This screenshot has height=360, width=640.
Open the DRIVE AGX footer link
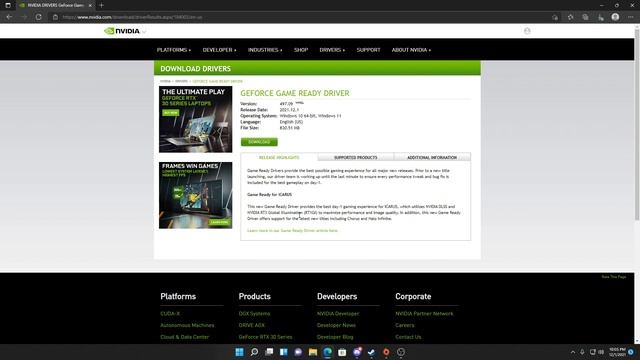(x=251, y=325)
